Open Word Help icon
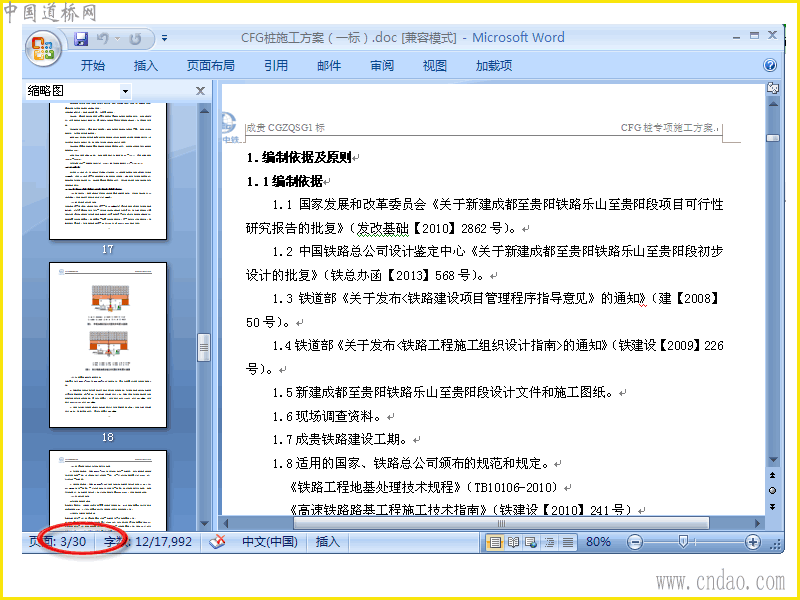 click(x=770, y=65)
